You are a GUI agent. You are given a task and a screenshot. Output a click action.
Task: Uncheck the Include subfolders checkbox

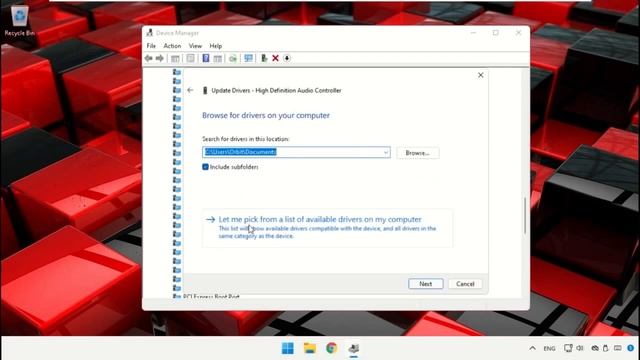[x=205, y=167]
